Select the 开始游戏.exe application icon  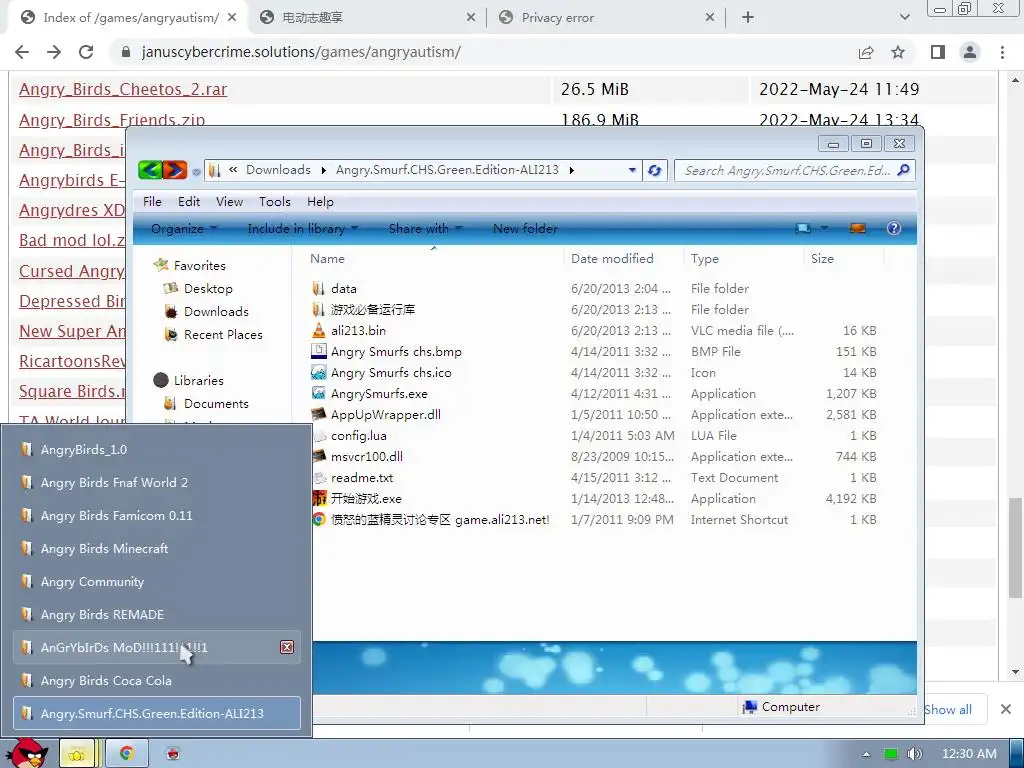[x=319, y=498]
